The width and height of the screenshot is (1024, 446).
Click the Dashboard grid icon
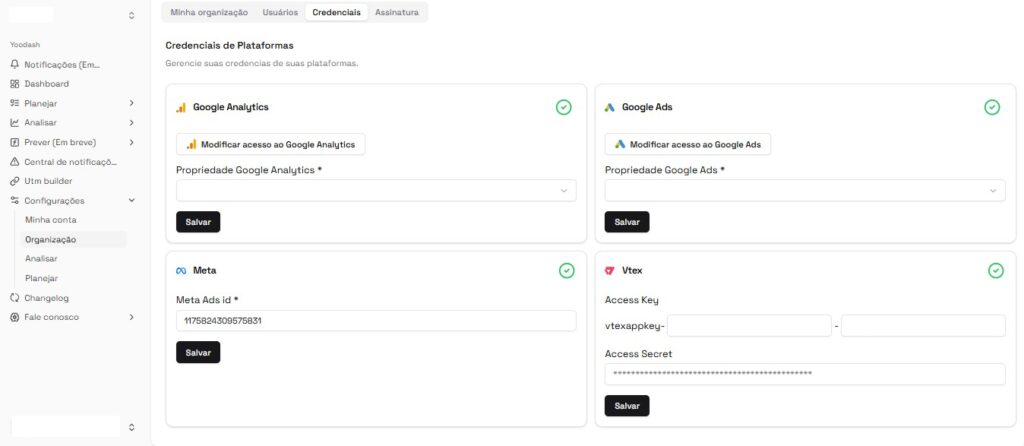pos(15,84)
